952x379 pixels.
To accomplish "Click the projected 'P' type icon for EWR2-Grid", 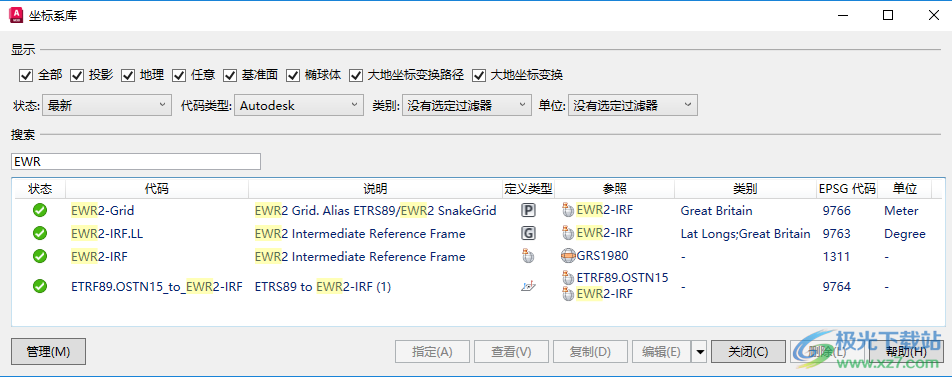I will [528, 211].
